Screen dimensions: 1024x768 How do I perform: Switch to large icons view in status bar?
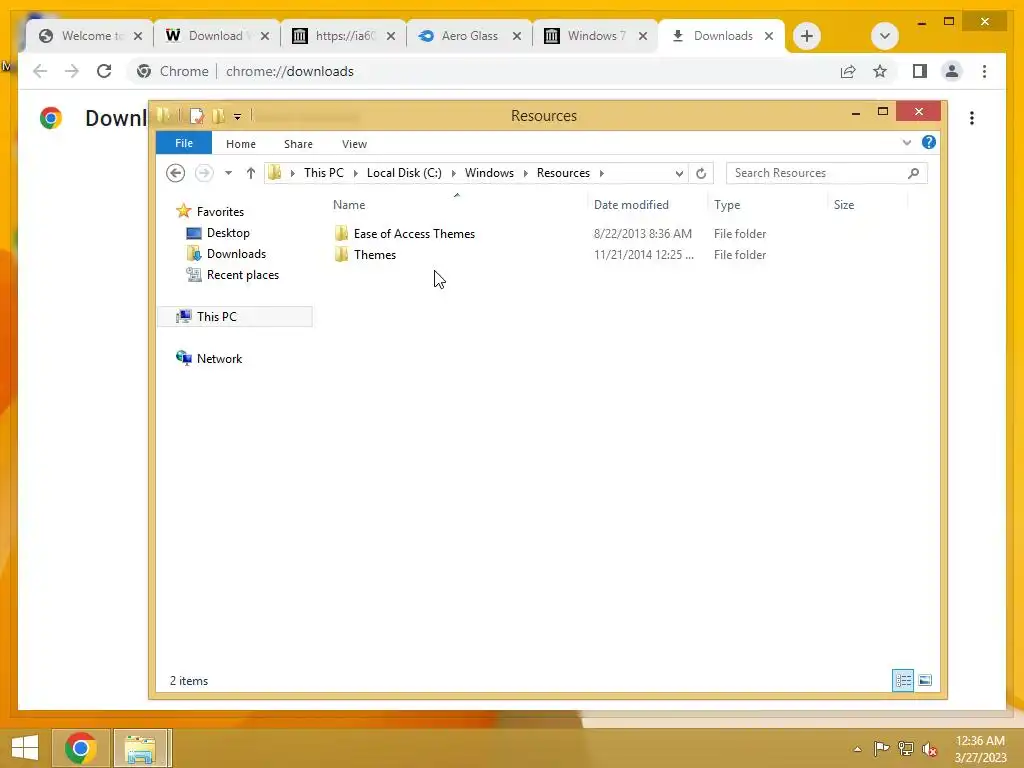925,680
